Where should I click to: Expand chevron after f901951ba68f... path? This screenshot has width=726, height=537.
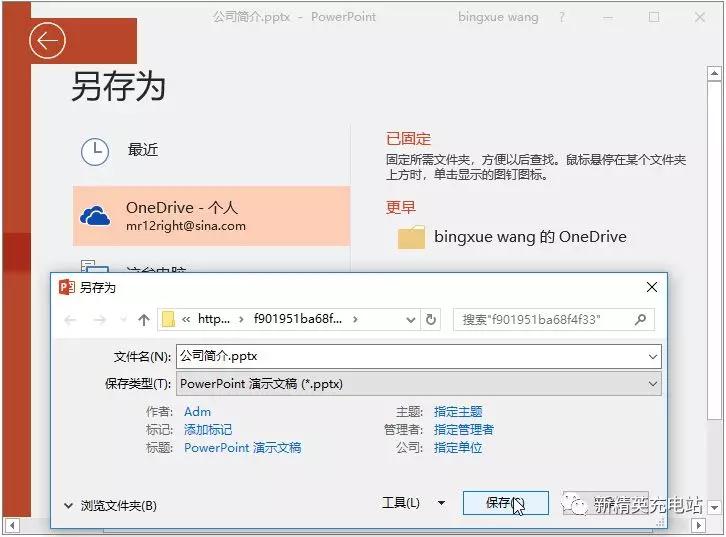click(x=355, y=319)
